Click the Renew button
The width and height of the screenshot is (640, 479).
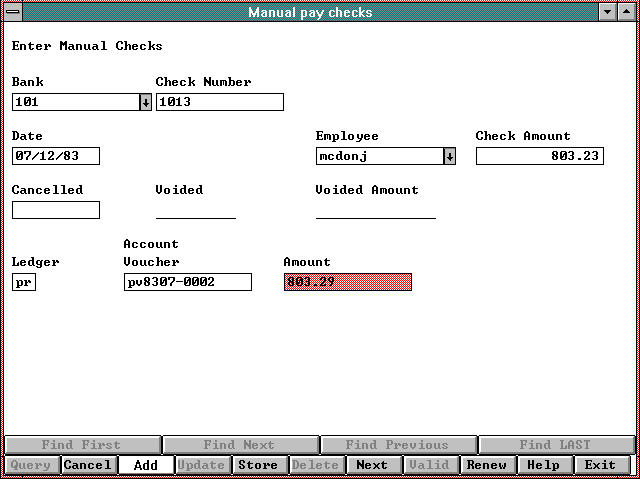point(486,465)
